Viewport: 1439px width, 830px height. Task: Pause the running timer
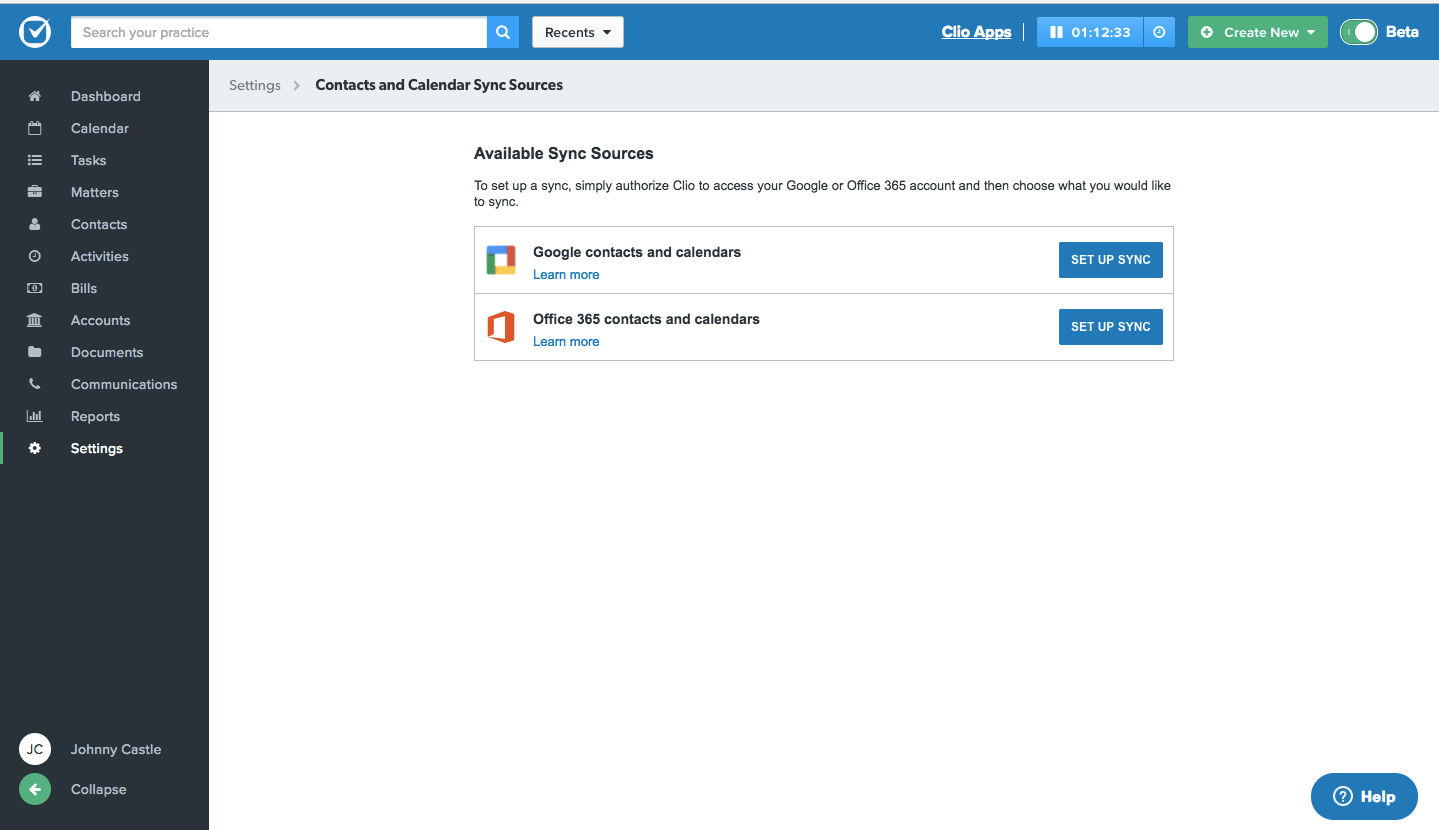1056,32
